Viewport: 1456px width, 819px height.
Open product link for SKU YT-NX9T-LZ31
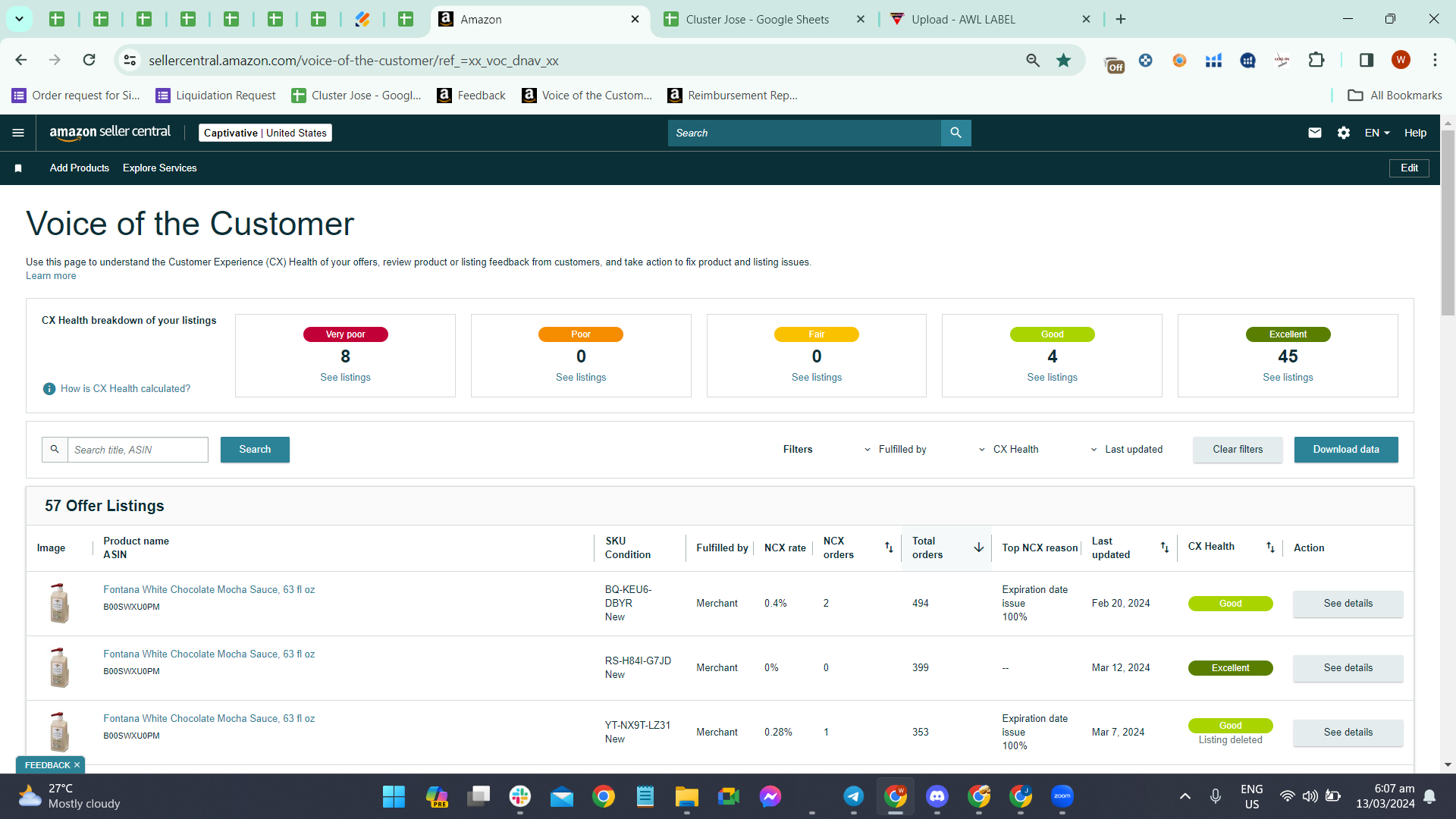point(209,719)
